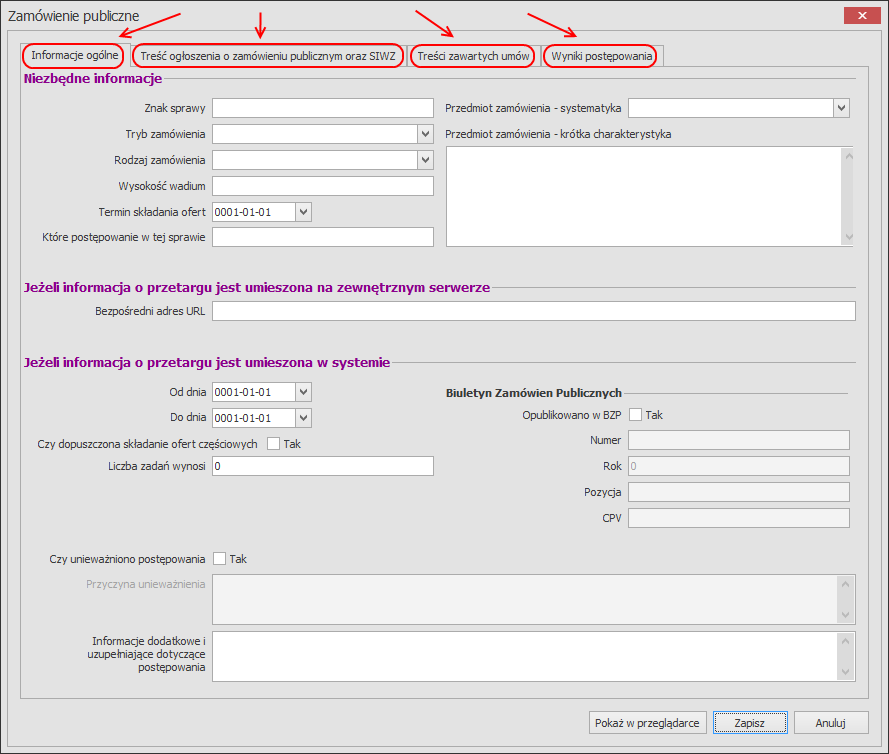Viewport: 889px width, 754px height.
Task: Close the Zamówienie publiczne dialog
Action: (862, 16)
